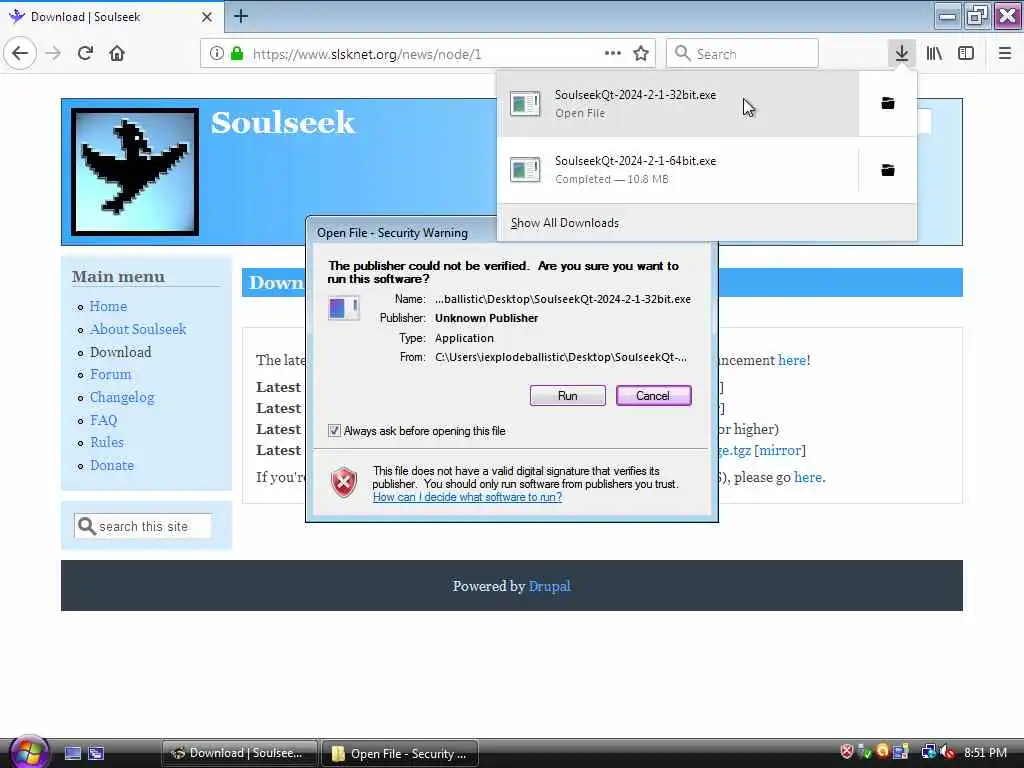
Task: Switch to Download | Soulseek taskbar button
Action: click(239, 754)
